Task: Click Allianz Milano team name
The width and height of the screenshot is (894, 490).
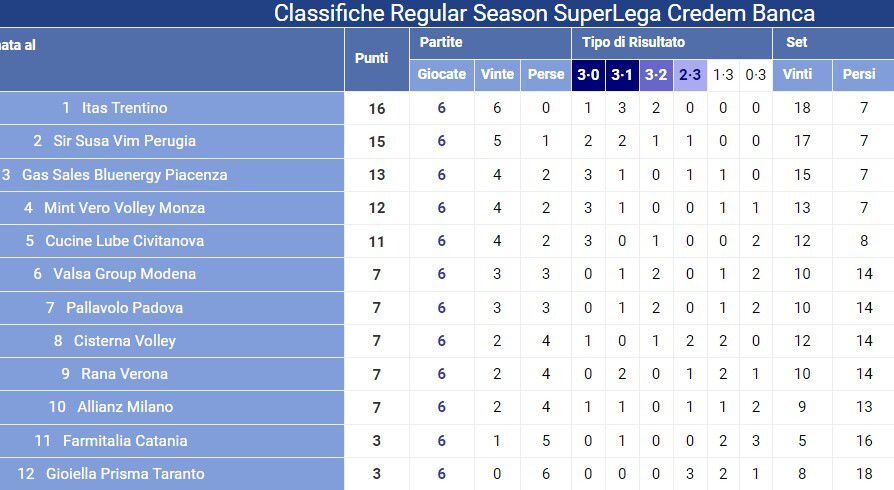Action: click(124, 407)
